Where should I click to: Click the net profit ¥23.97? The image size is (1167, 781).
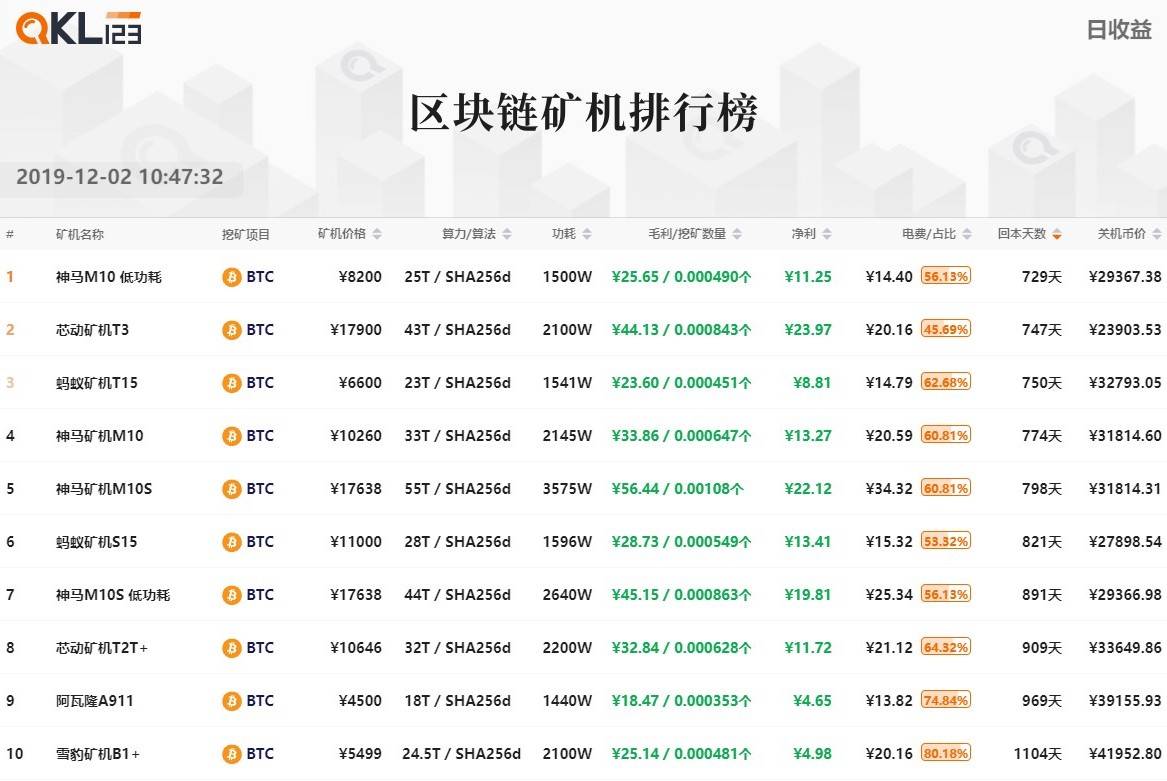(808, 330)
